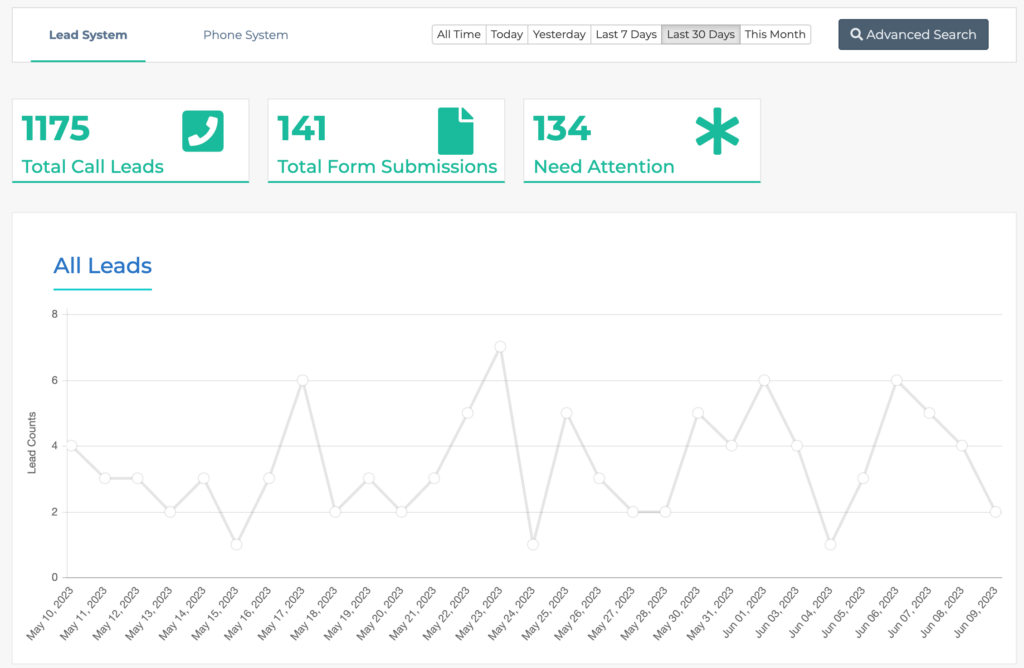Select the May 15 low data point
The height and width of the screenshot is (668, 1024).
click(236, 544)
